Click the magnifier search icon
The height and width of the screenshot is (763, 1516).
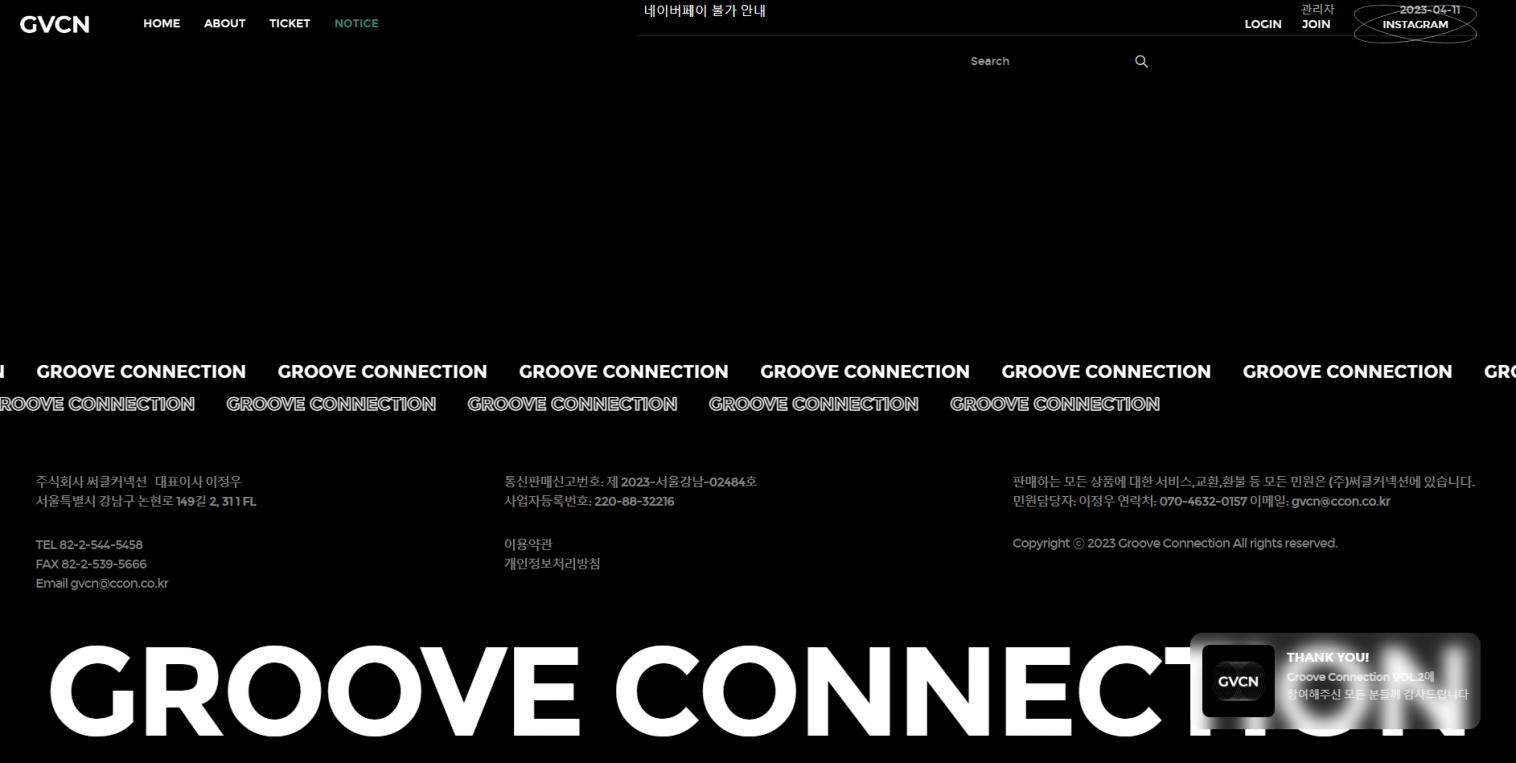pos(1141,61)
